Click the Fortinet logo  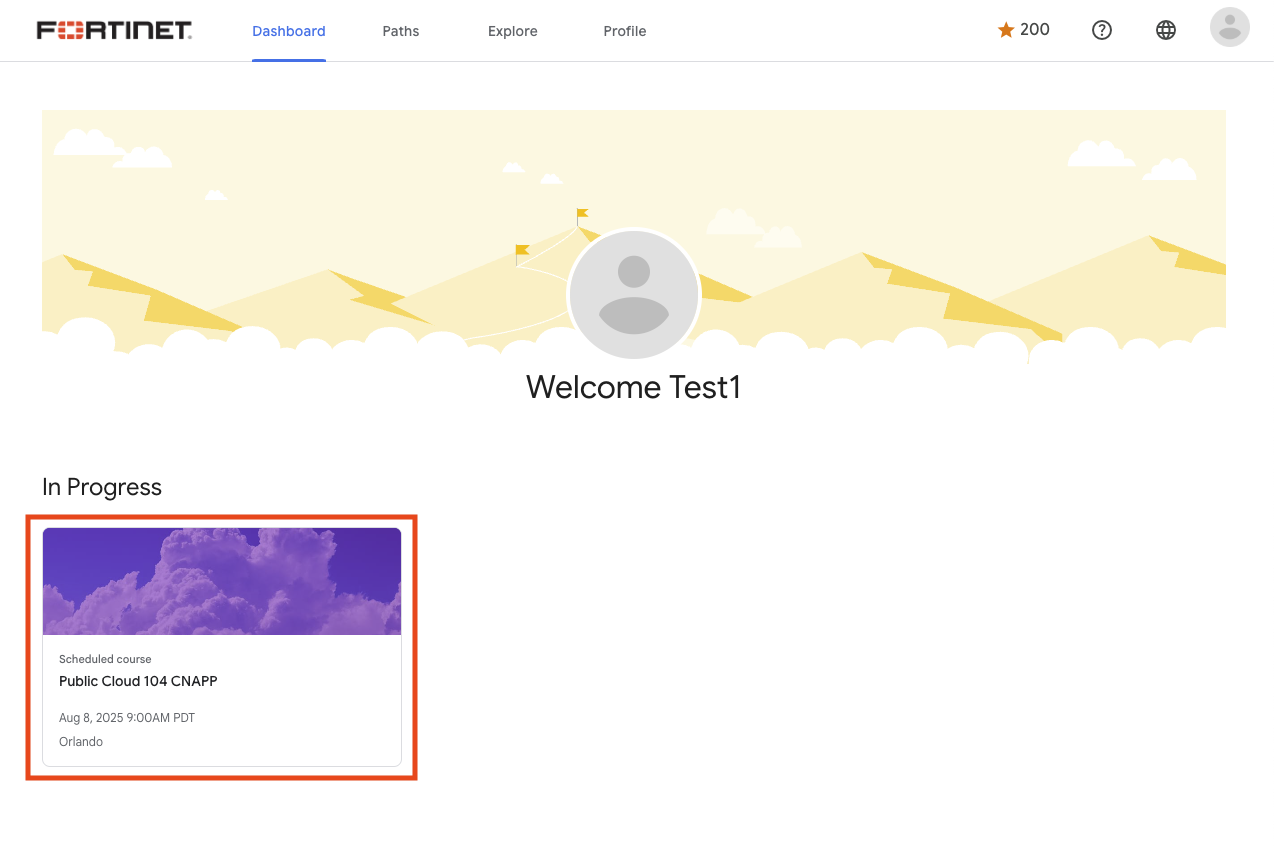pyautogui.click(x=114, y=30)
